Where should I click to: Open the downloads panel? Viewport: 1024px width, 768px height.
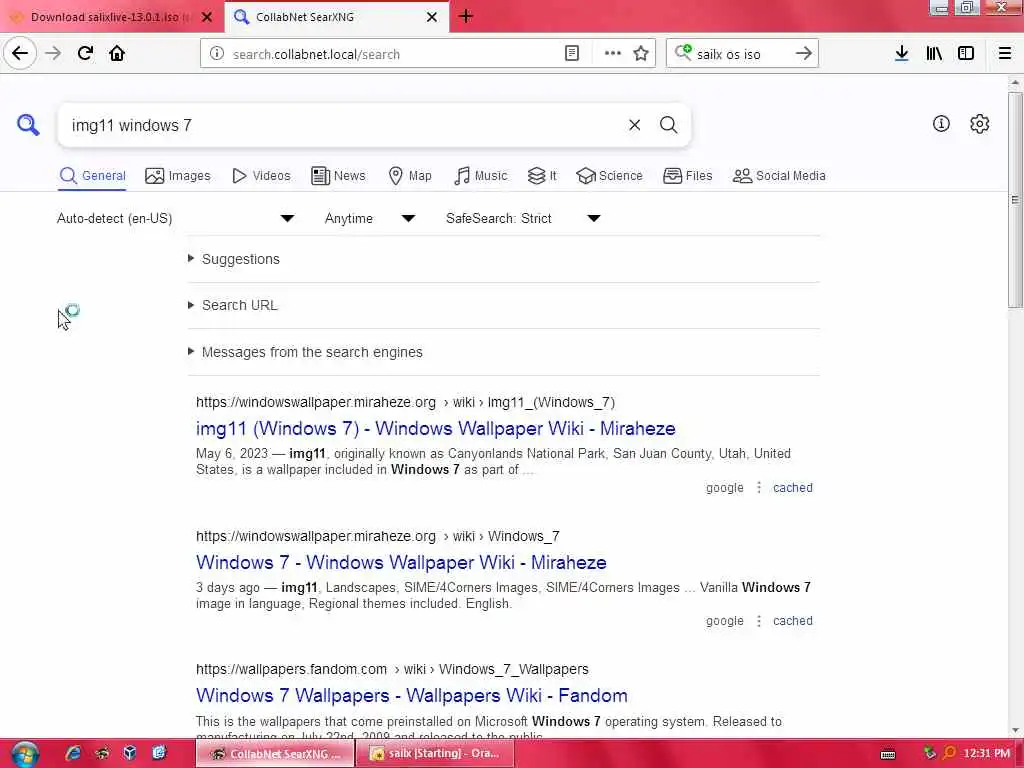pyautogui.click(x=901, y=54)
